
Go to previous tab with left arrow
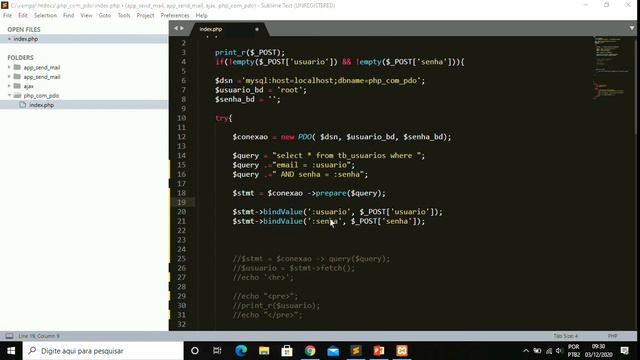click(176, 28)
